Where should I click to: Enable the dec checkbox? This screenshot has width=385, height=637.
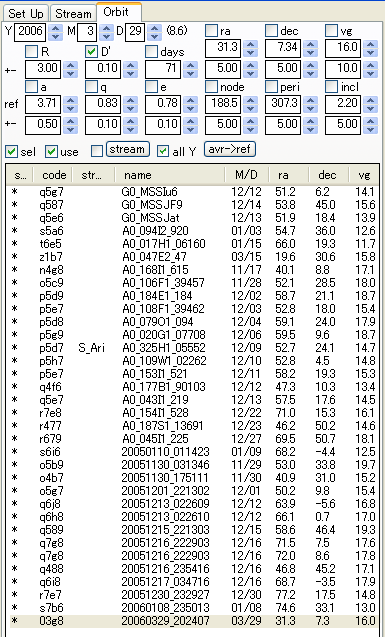[x=271, y=30]
